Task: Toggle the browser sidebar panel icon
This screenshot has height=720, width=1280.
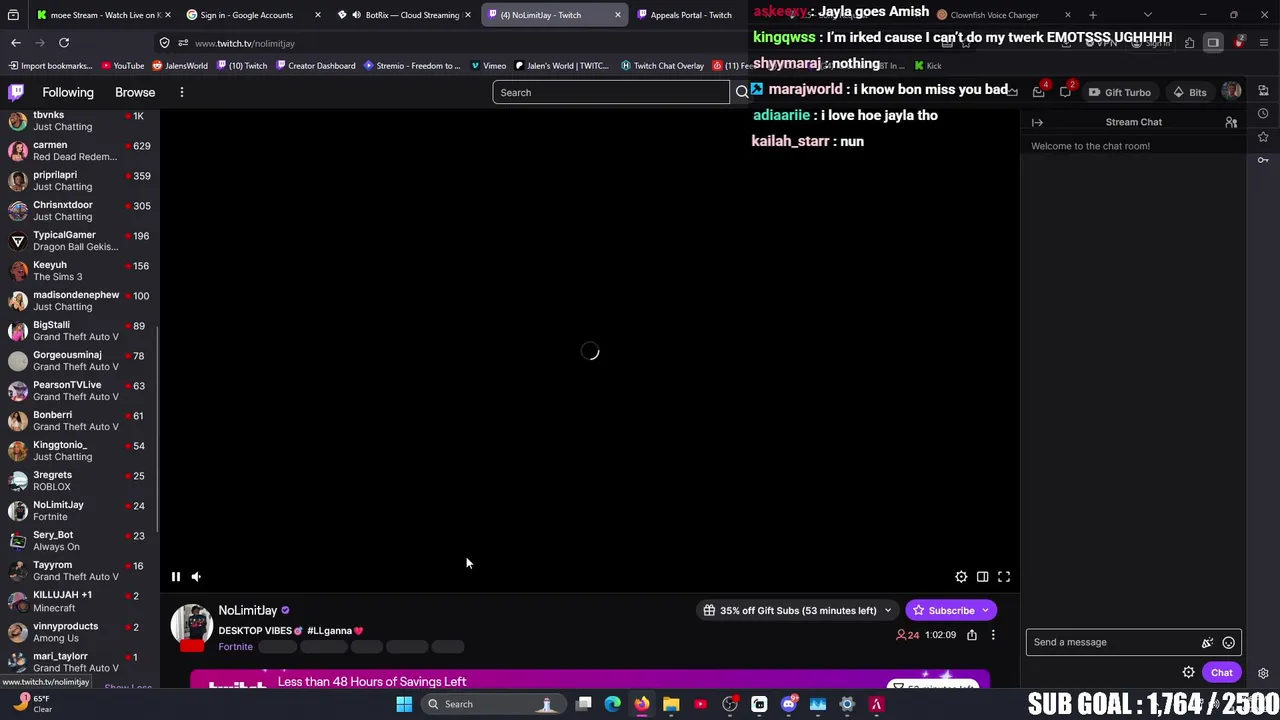Action: point(1213,43)
